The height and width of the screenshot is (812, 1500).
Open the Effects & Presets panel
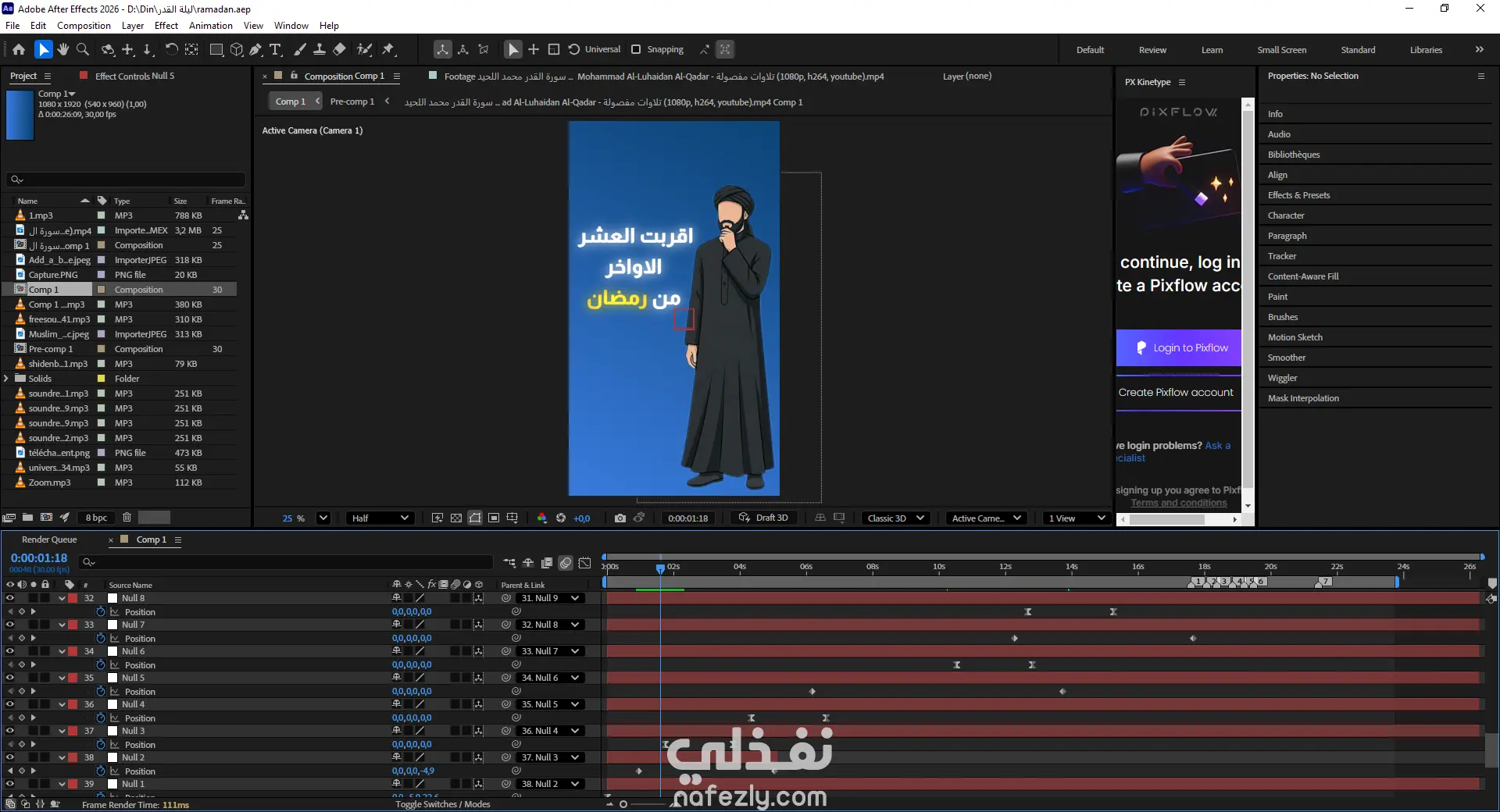coord(1298,195)
